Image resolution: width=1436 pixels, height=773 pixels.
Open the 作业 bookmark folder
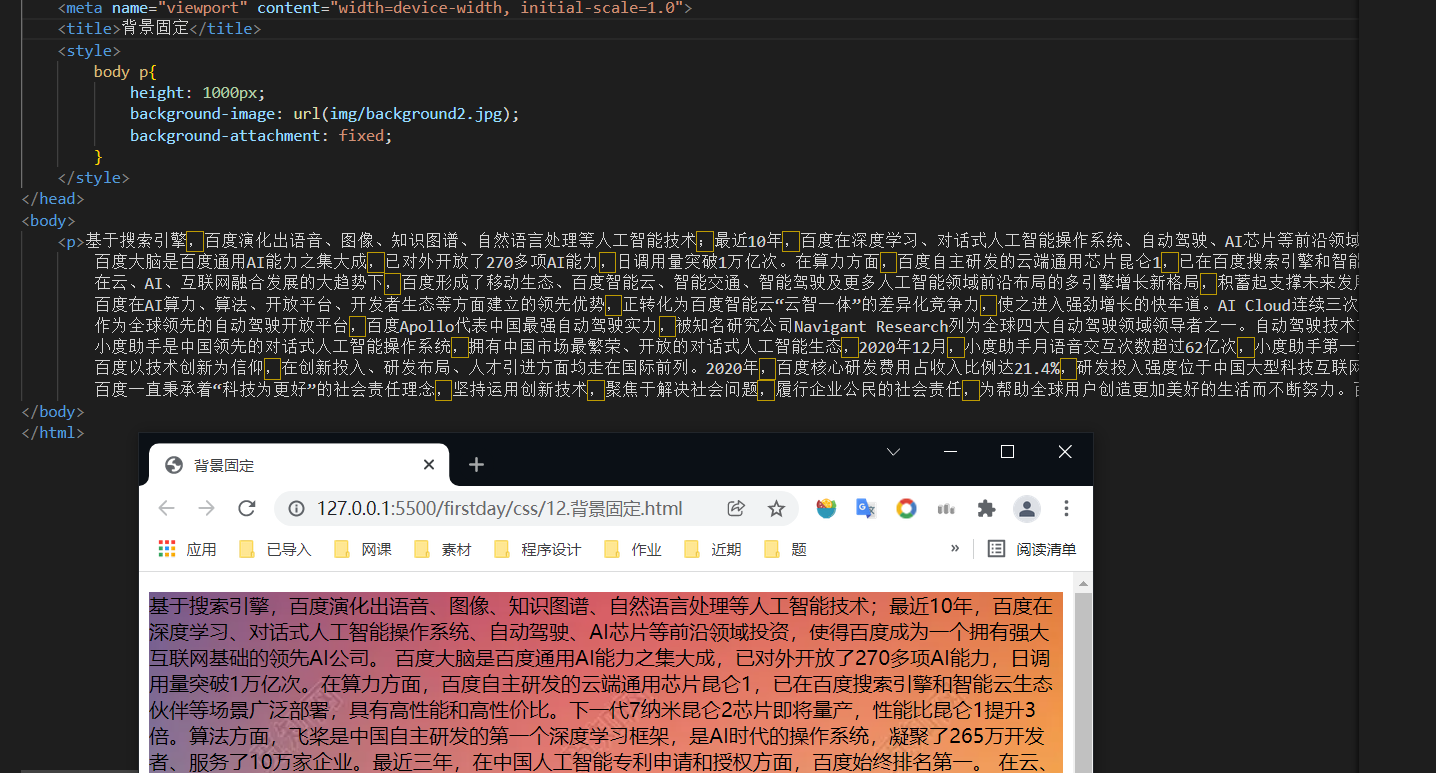coord(633,549)
